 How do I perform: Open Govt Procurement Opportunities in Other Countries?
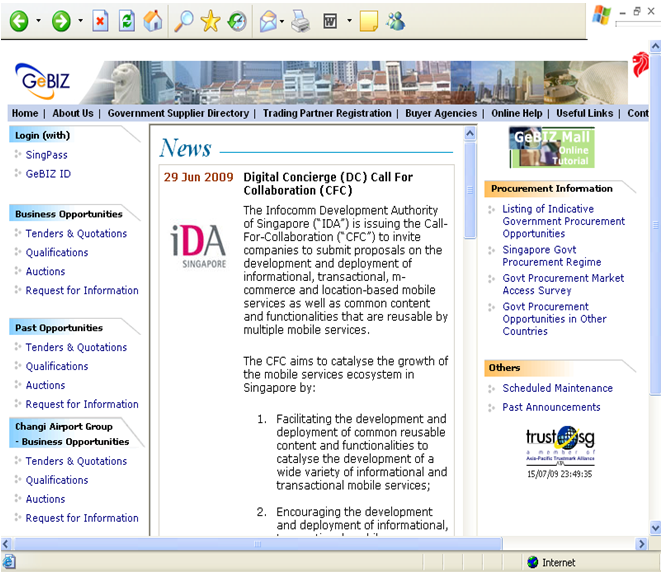tap(554, 319)
